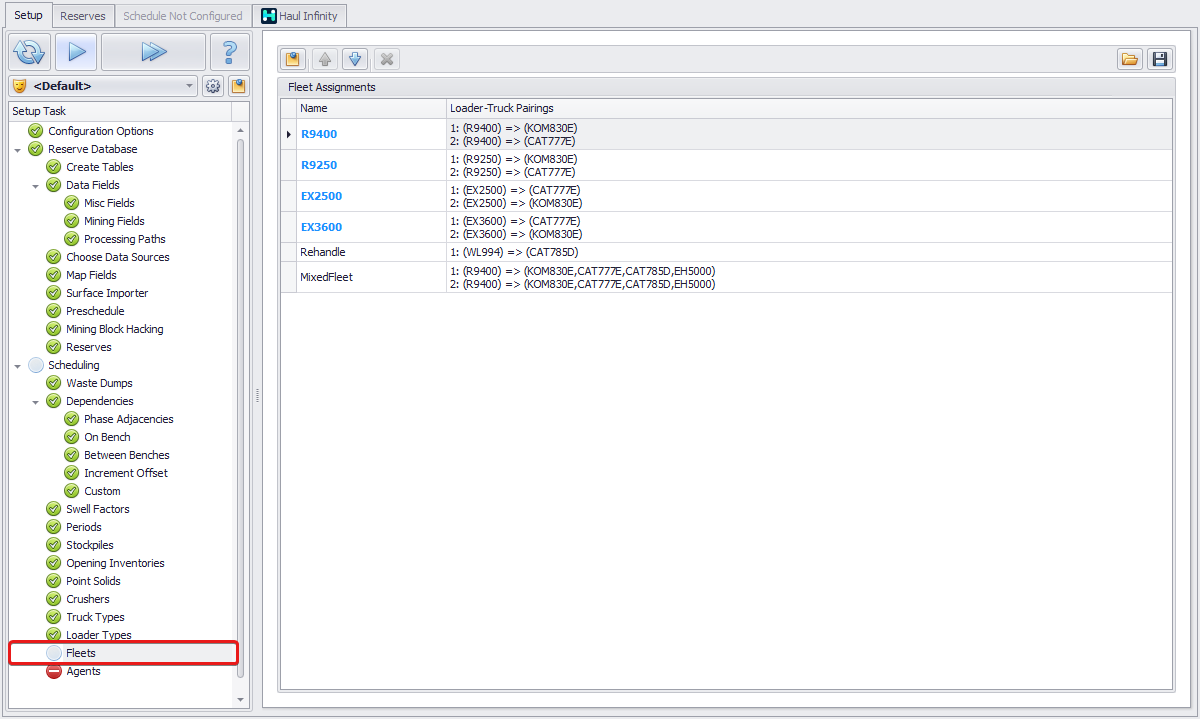Open the Mining Block Hacking task
The height and width of the screenshot is (719, 1200).
(x=115, y=329)
